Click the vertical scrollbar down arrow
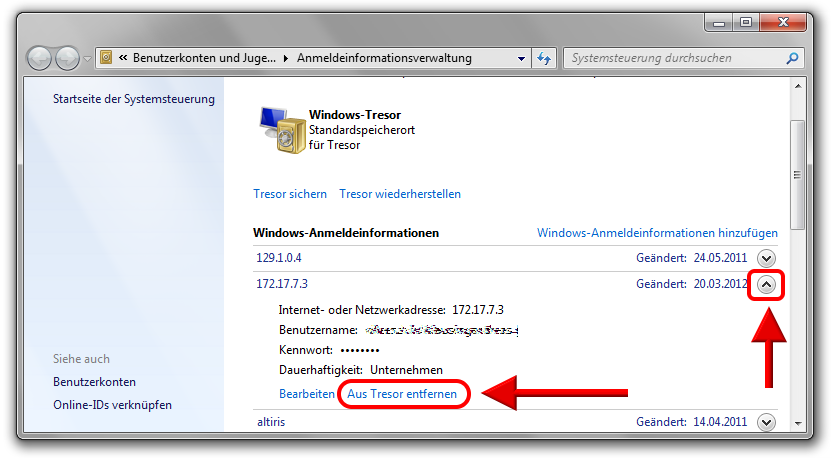835x458 pixels. 797,425
